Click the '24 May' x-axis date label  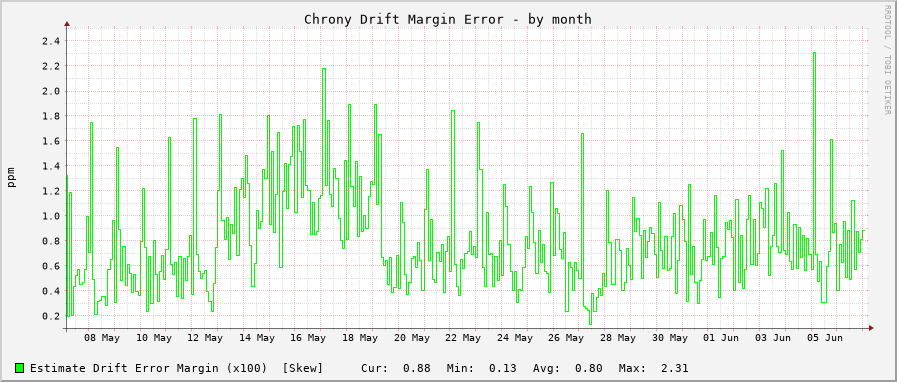[515, 339]
